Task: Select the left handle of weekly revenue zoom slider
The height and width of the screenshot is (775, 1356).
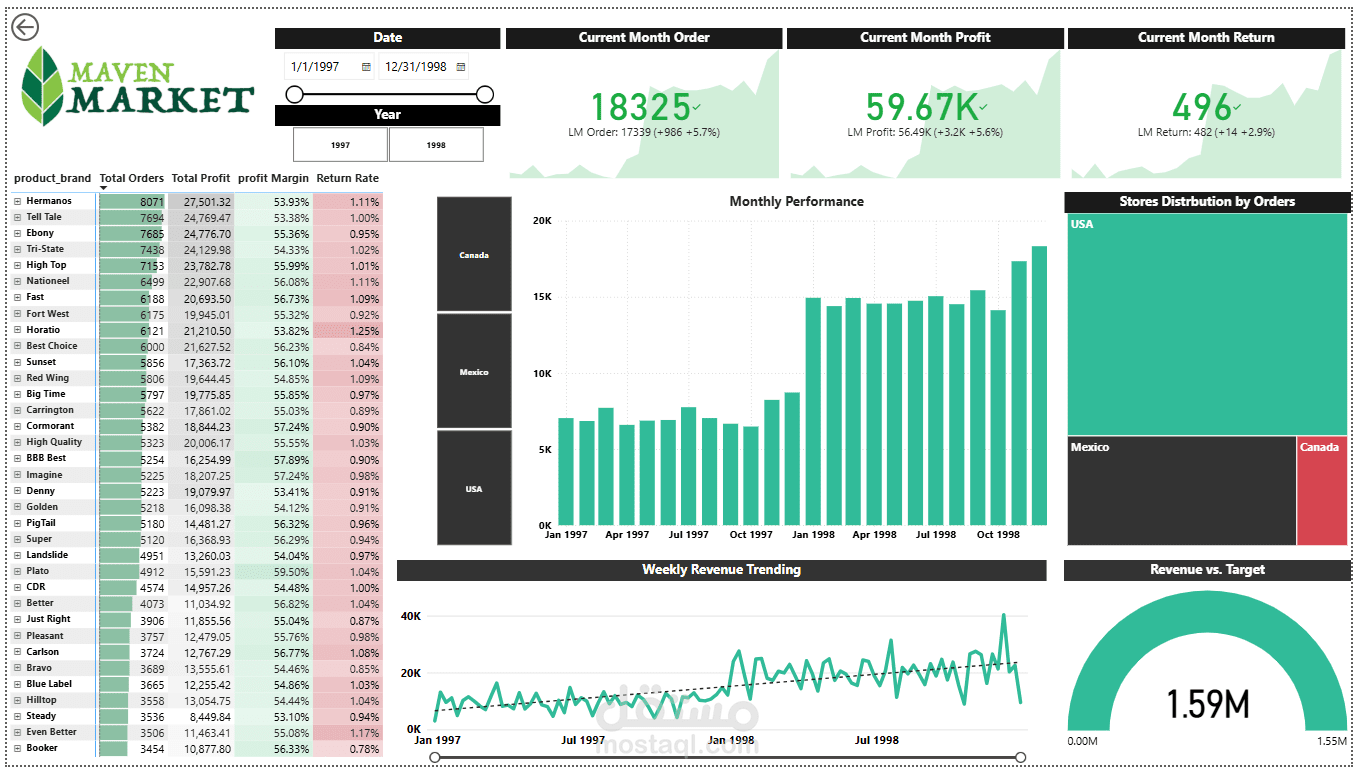Action: tap(434, 758)
